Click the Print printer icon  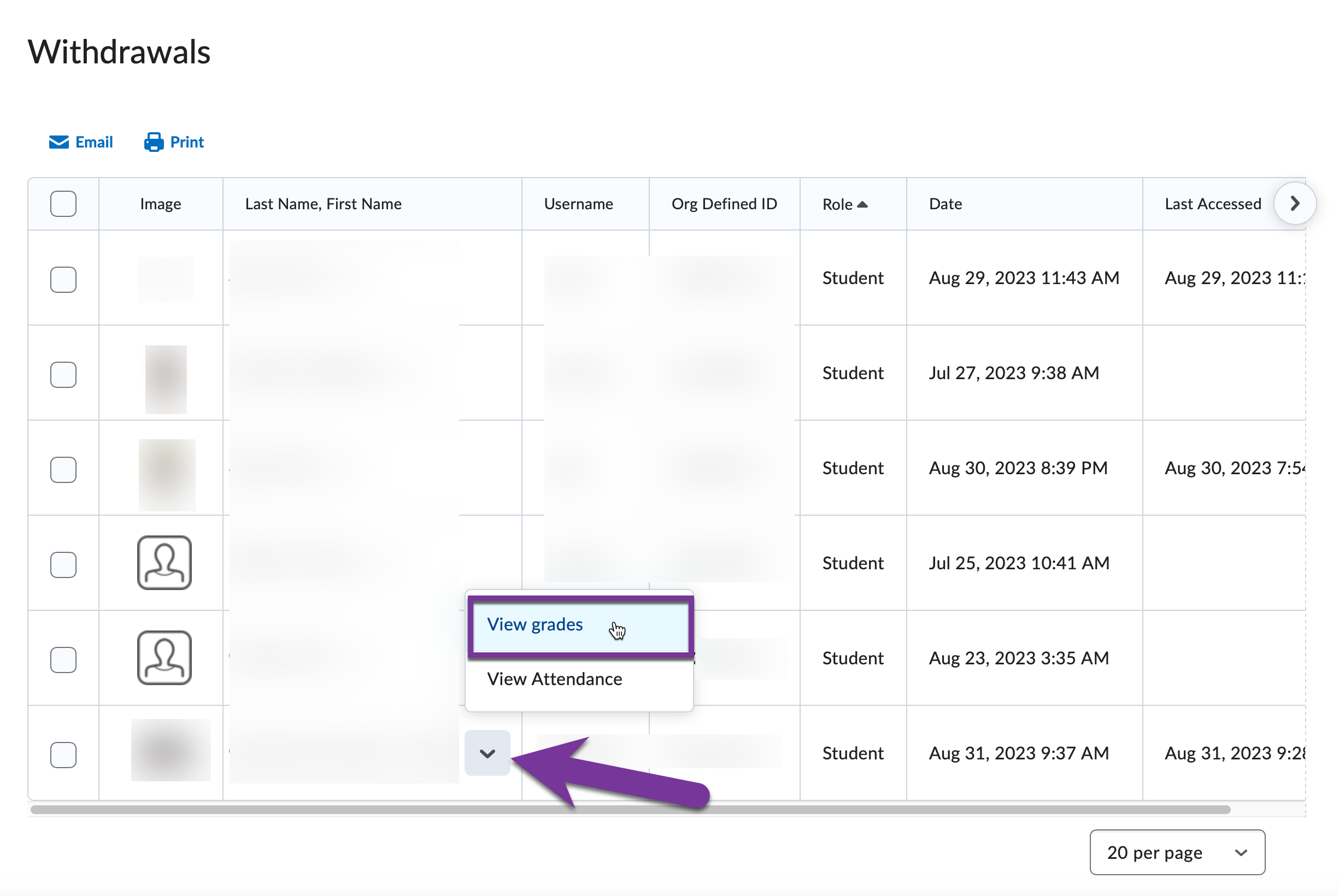(x=153, y=142)
